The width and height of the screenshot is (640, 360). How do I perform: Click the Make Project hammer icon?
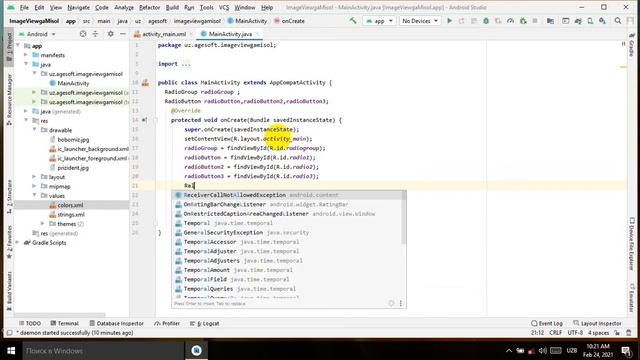(x=353, y=20)
